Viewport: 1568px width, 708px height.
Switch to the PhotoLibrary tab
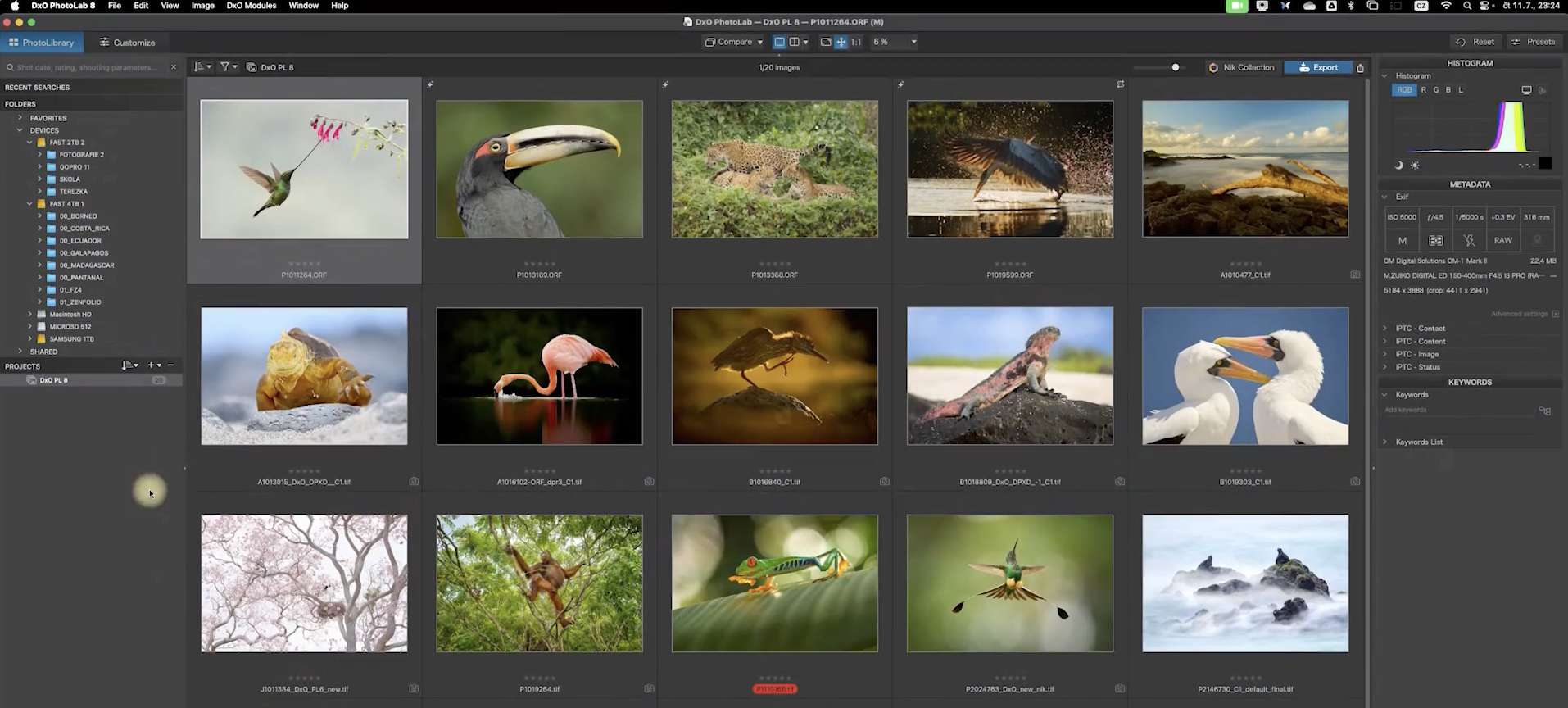[41, 42]
